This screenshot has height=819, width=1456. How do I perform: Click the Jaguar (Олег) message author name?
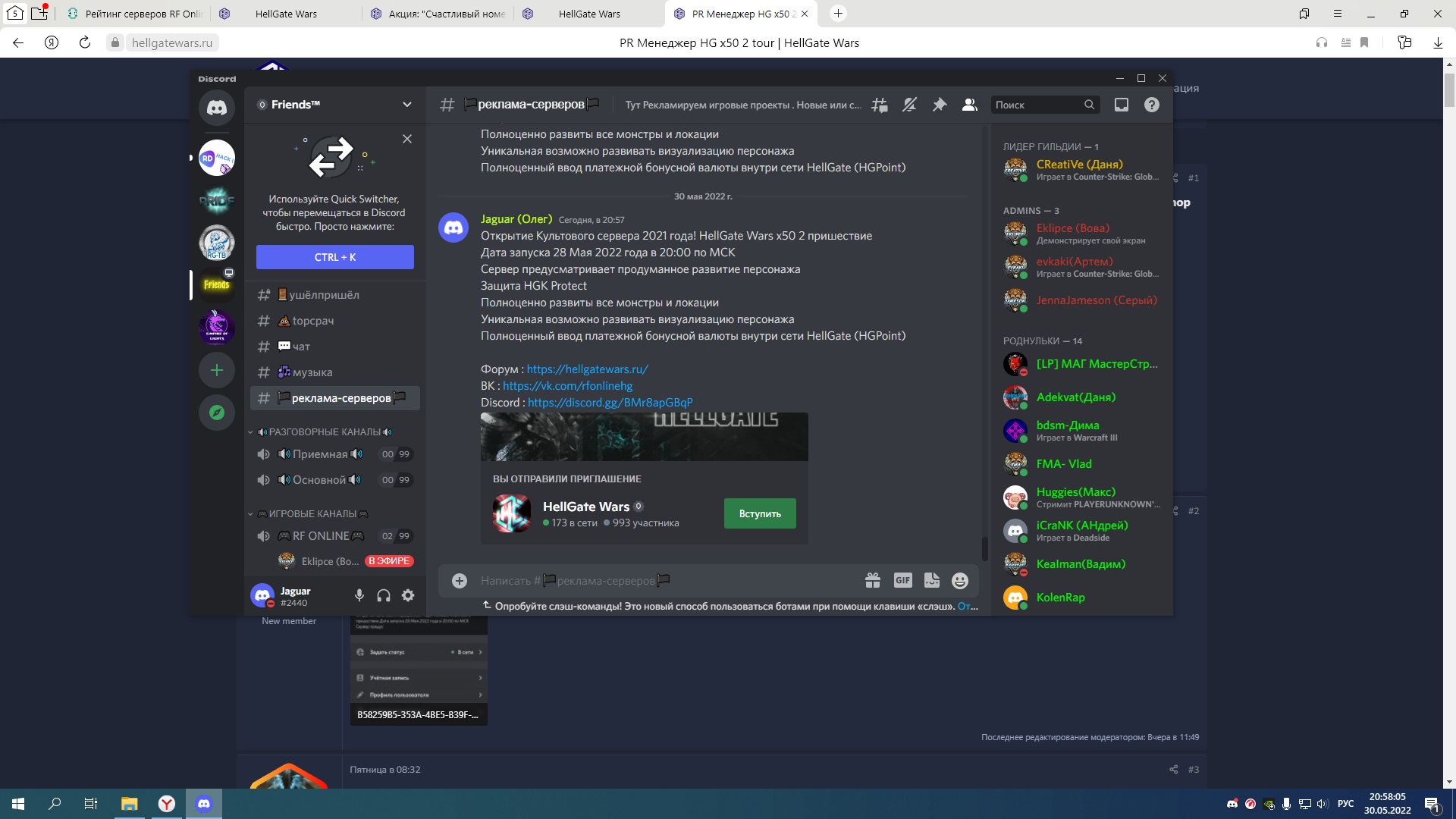(516, 219)
